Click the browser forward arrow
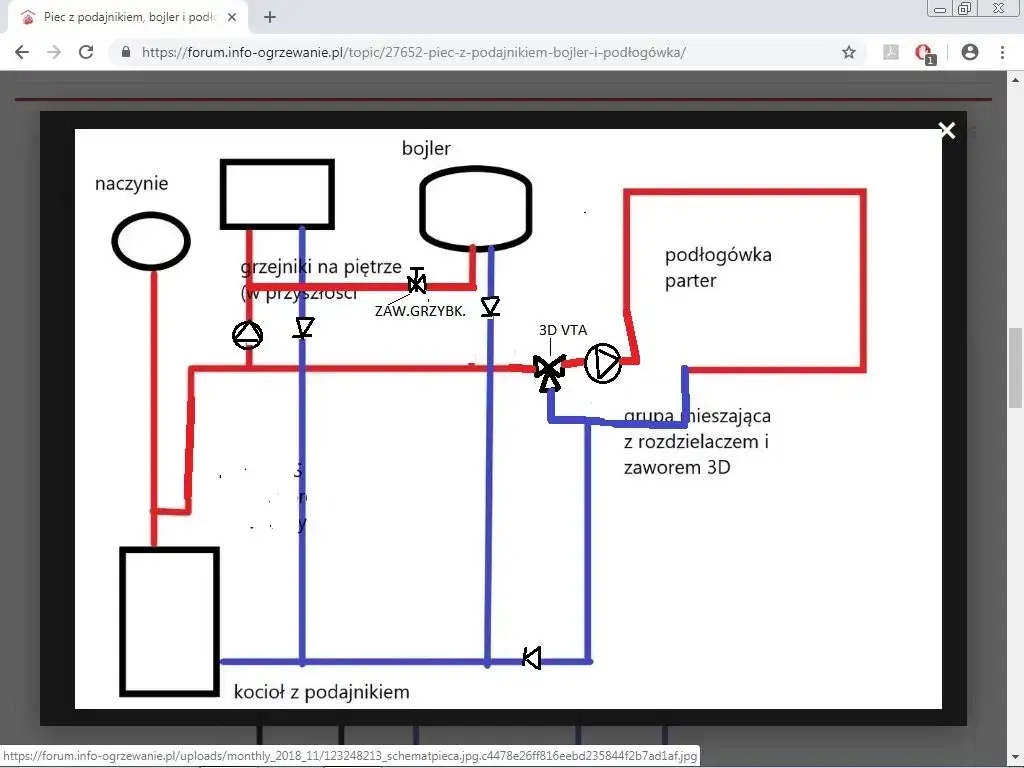This screenshot has width=1024, height=768. click(x=54, y=52)
